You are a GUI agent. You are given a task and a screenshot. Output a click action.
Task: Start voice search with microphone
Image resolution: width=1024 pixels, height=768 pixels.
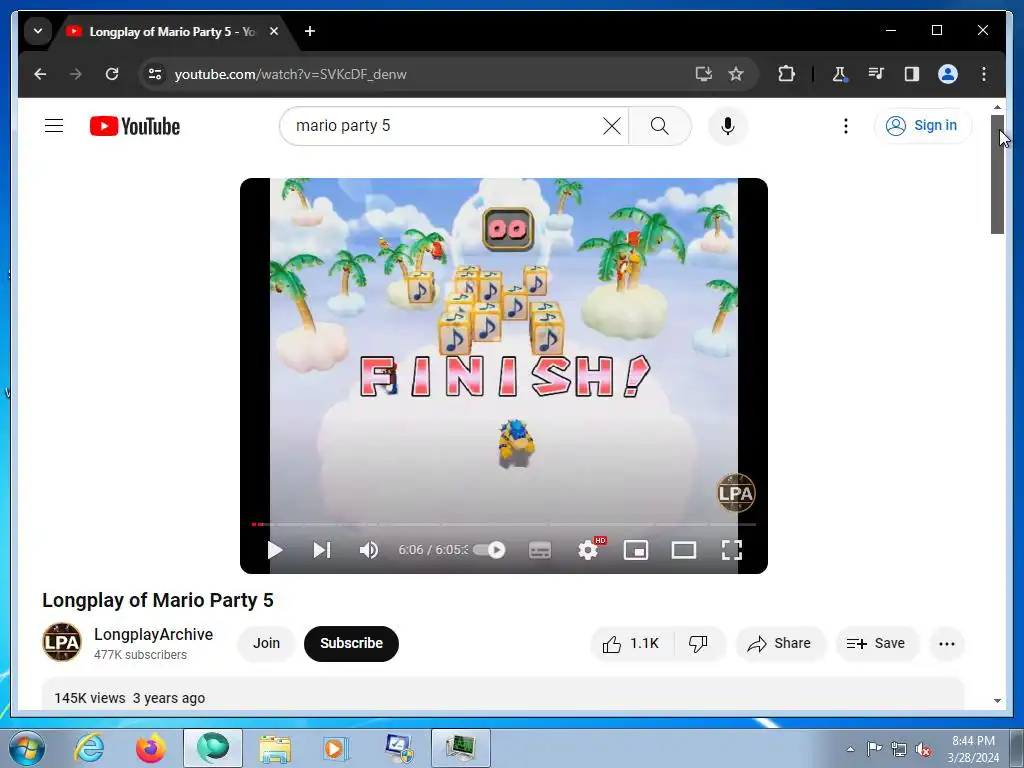pyautogui.click(x=728, y=125)
